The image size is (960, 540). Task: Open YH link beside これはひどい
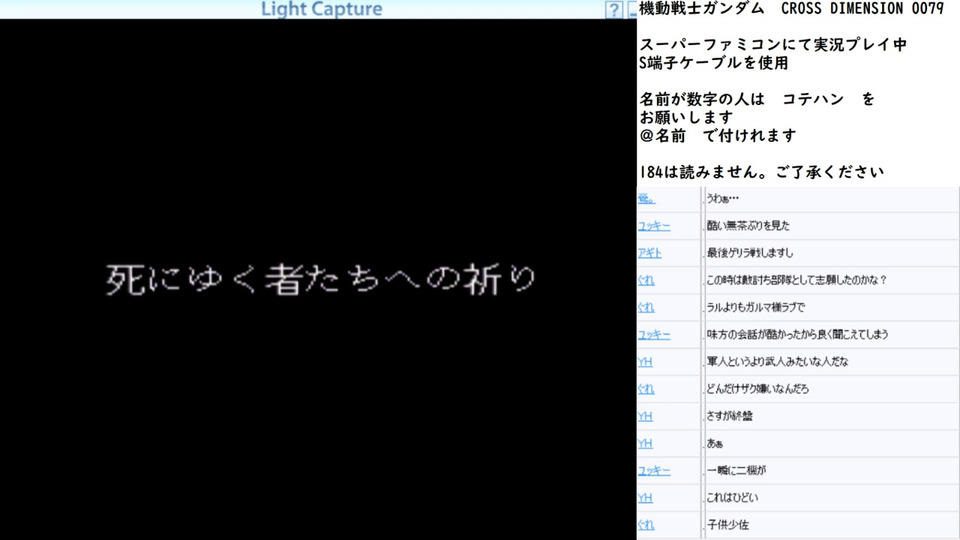point(645,498)
